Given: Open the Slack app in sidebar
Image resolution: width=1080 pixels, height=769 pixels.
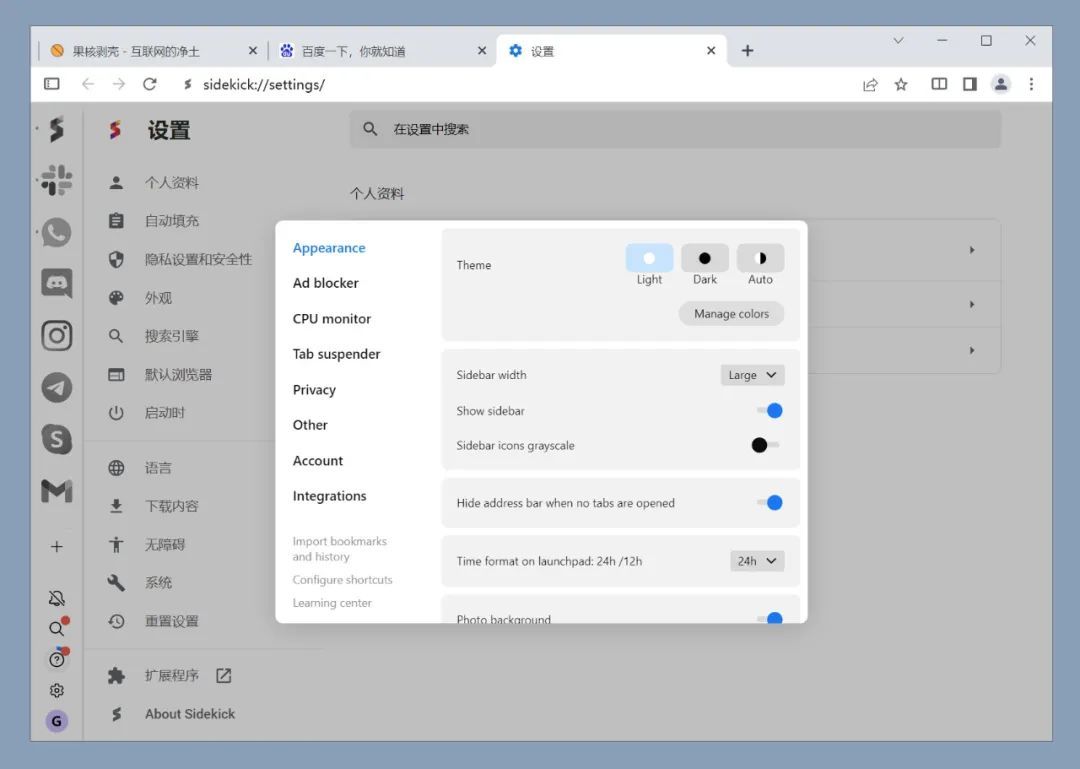Looking at the screenshot, I should click(x=56, y=180).
